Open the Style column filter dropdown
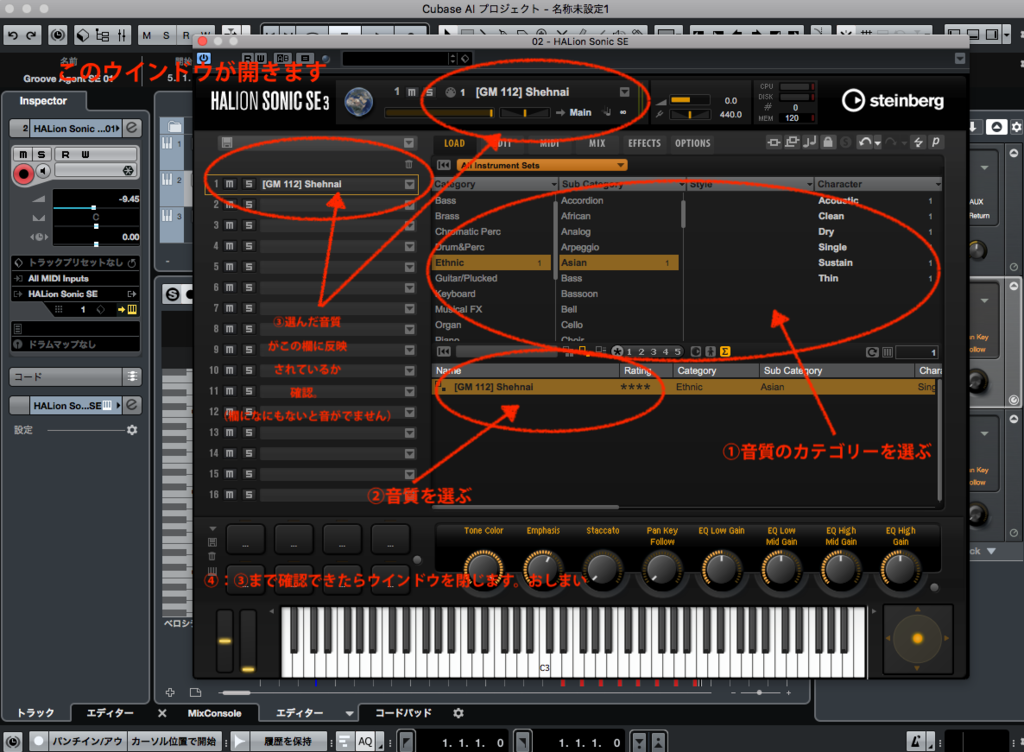The image size is (1024, 752). point(810,184)
